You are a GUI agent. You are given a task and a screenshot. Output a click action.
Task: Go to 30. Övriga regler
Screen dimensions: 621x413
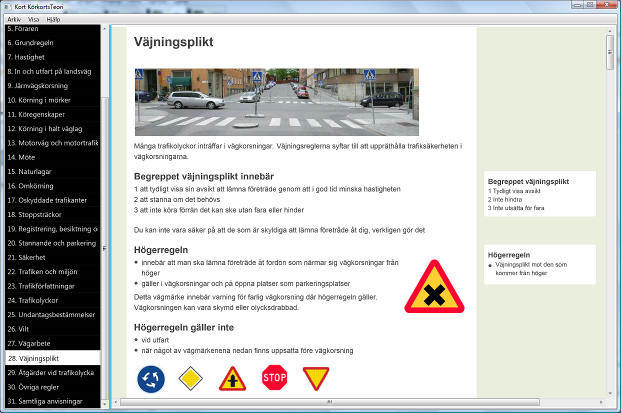point(53,387)
